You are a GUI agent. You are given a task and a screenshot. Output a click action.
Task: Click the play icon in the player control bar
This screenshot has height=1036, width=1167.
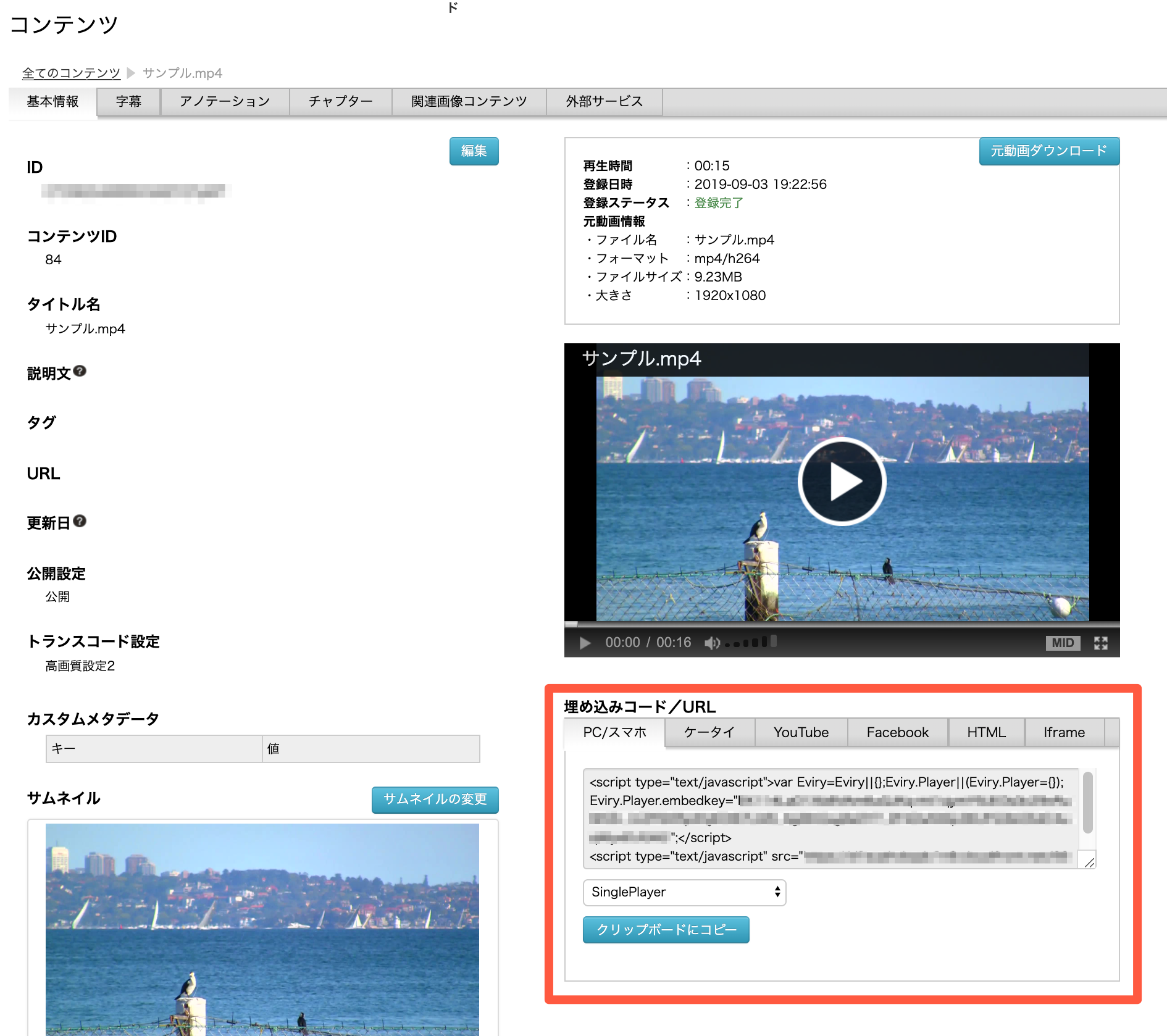pyautogui.click(x=585, y=642)
